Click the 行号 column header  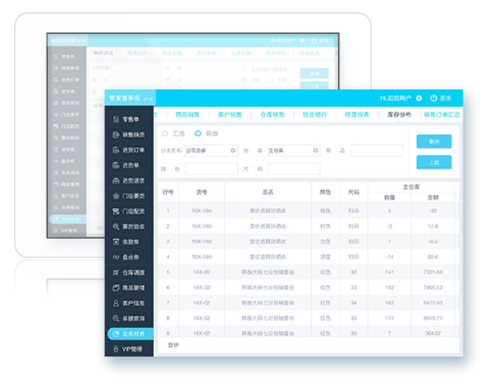click(x=168, y=192)
